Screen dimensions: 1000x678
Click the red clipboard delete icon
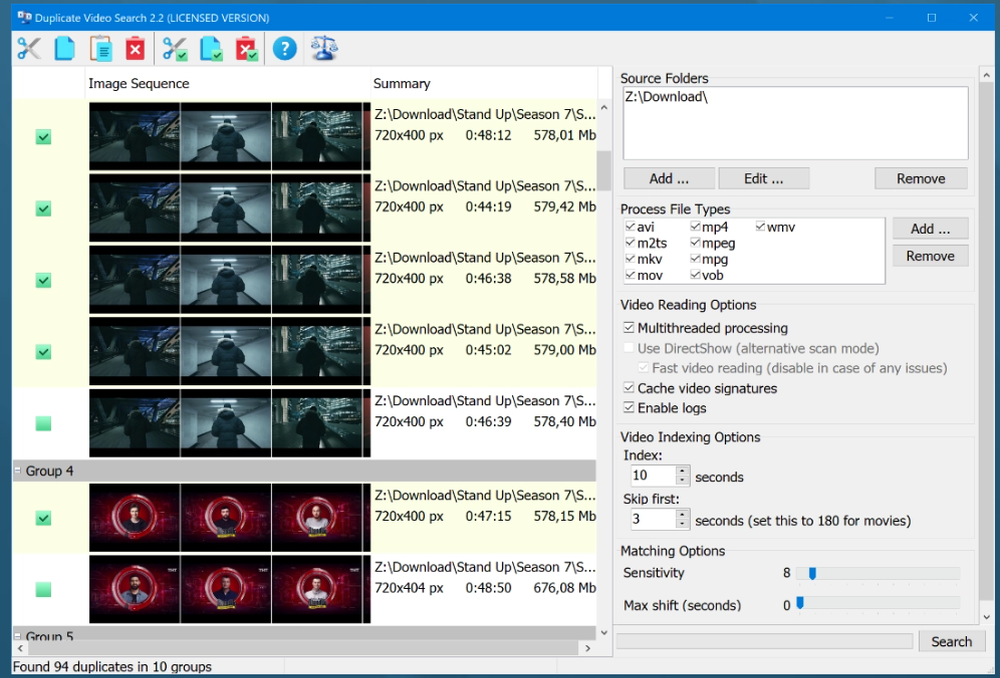click(x=135, y=47)
